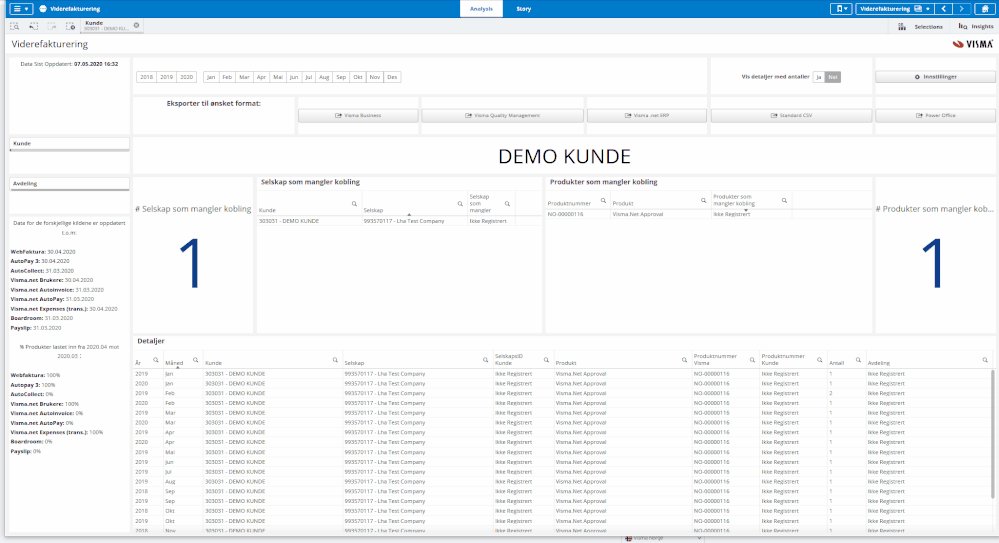Image resolution: width=999 pixels, height=543 pixels.
Task: Switch to the Story tab
Action: (523, 8)
